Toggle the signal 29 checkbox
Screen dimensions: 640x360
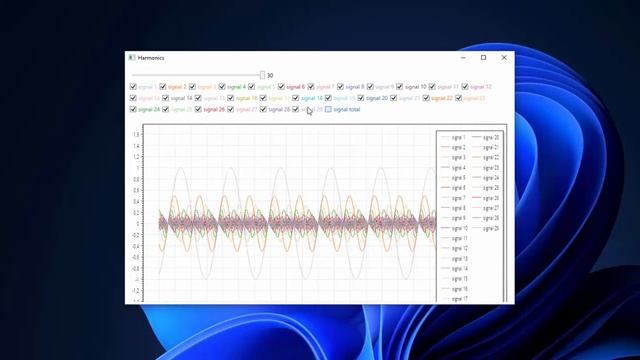296,109
